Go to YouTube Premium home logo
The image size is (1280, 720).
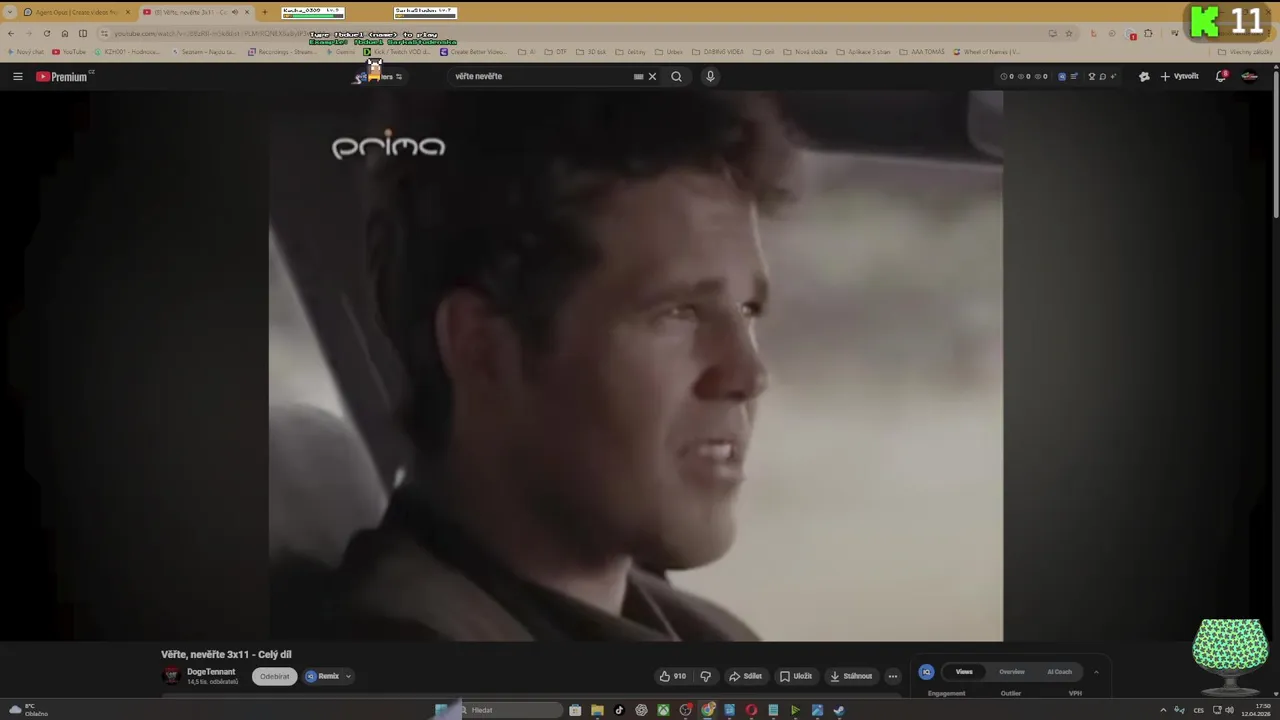tap(63, 76)
